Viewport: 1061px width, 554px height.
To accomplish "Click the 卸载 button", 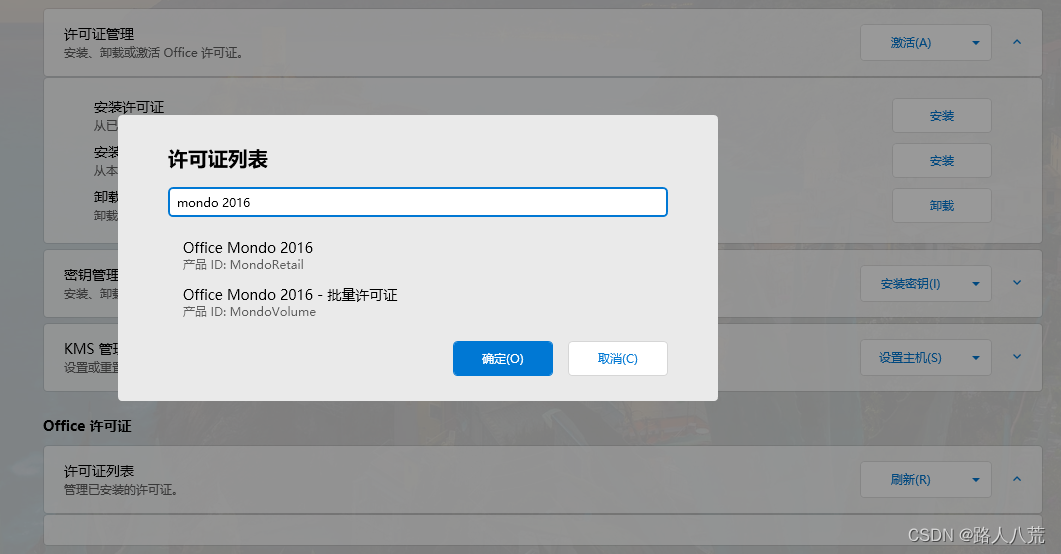I will coord(942,205).
